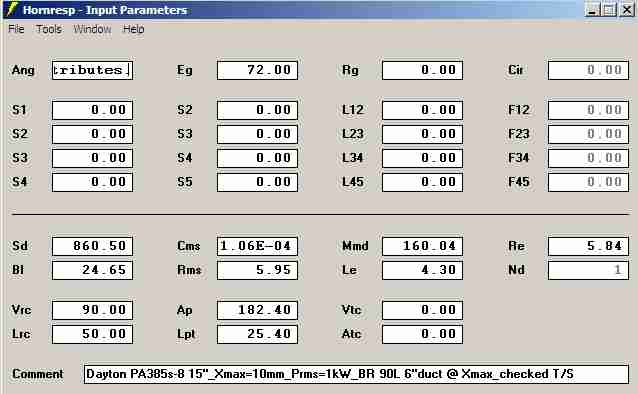Click the Sd label
The width and height of the screenshot is (638, 394).
[x=20, y=246]
